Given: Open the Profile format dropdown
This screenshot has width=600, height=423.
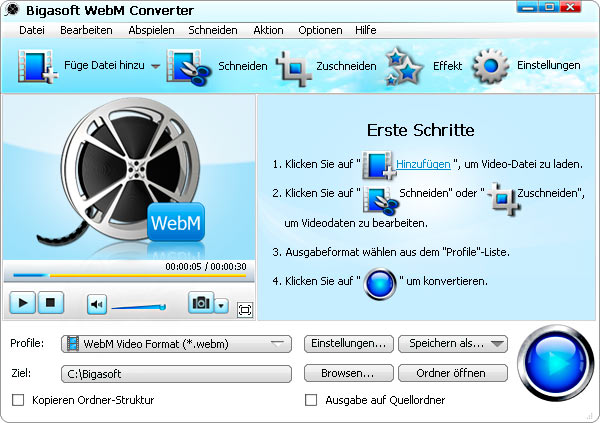Looking at the screenshot, I should point(176,344).
